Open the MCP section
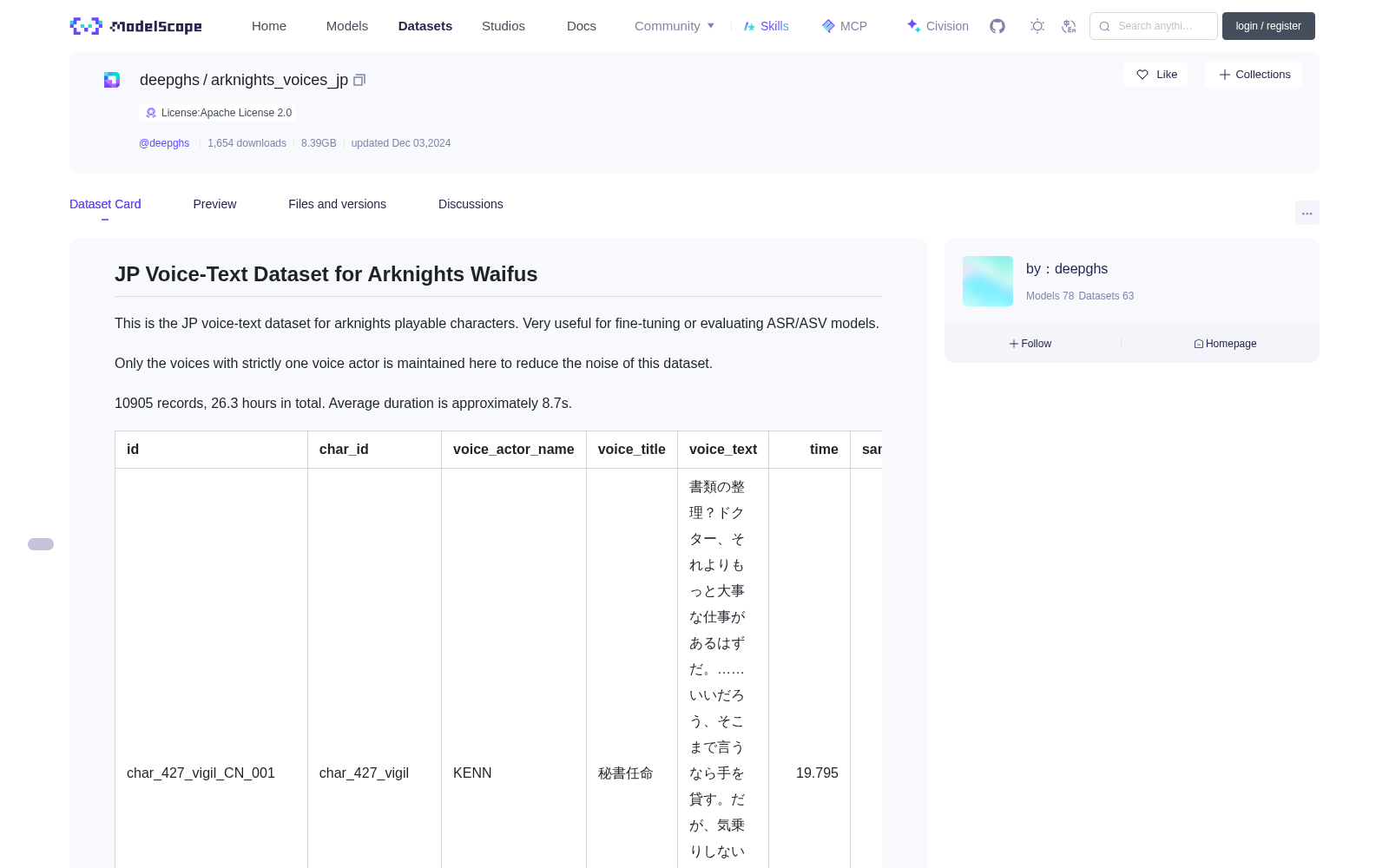This screenshot has width=1389, height=868. click(844, 26)
